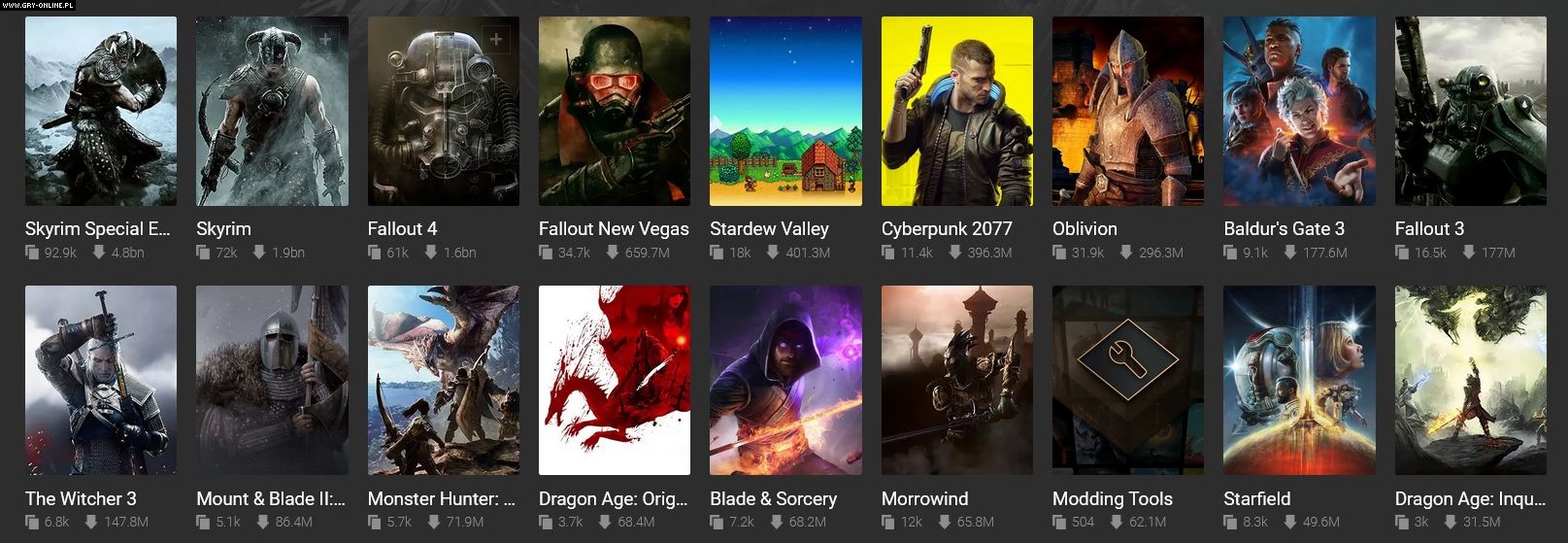Click download icon under The Witcher 3
The image size is (1568, 543).
(90, 523)
